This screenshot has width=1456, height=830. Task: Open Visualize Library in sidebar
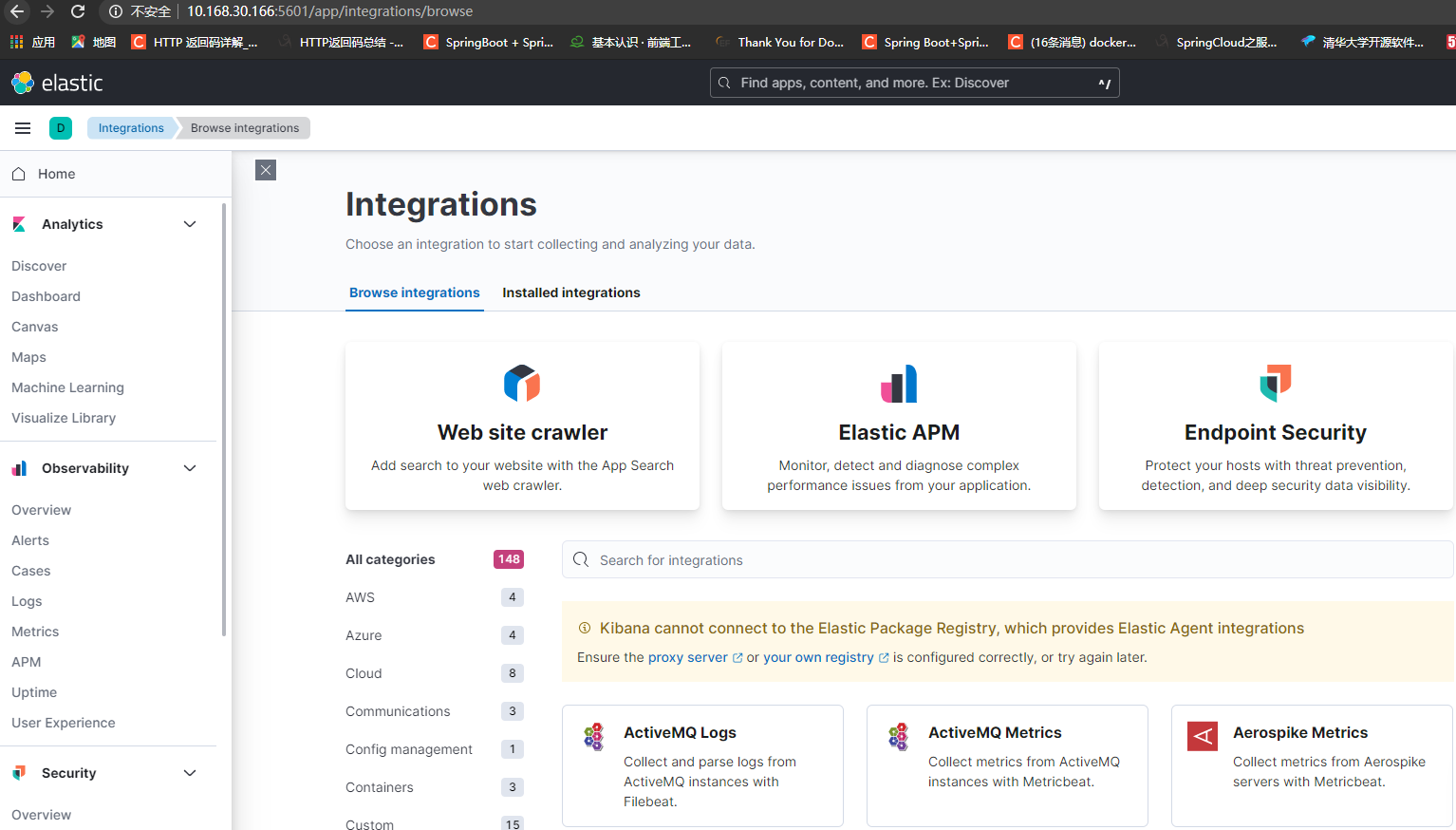tap(64, 418)
